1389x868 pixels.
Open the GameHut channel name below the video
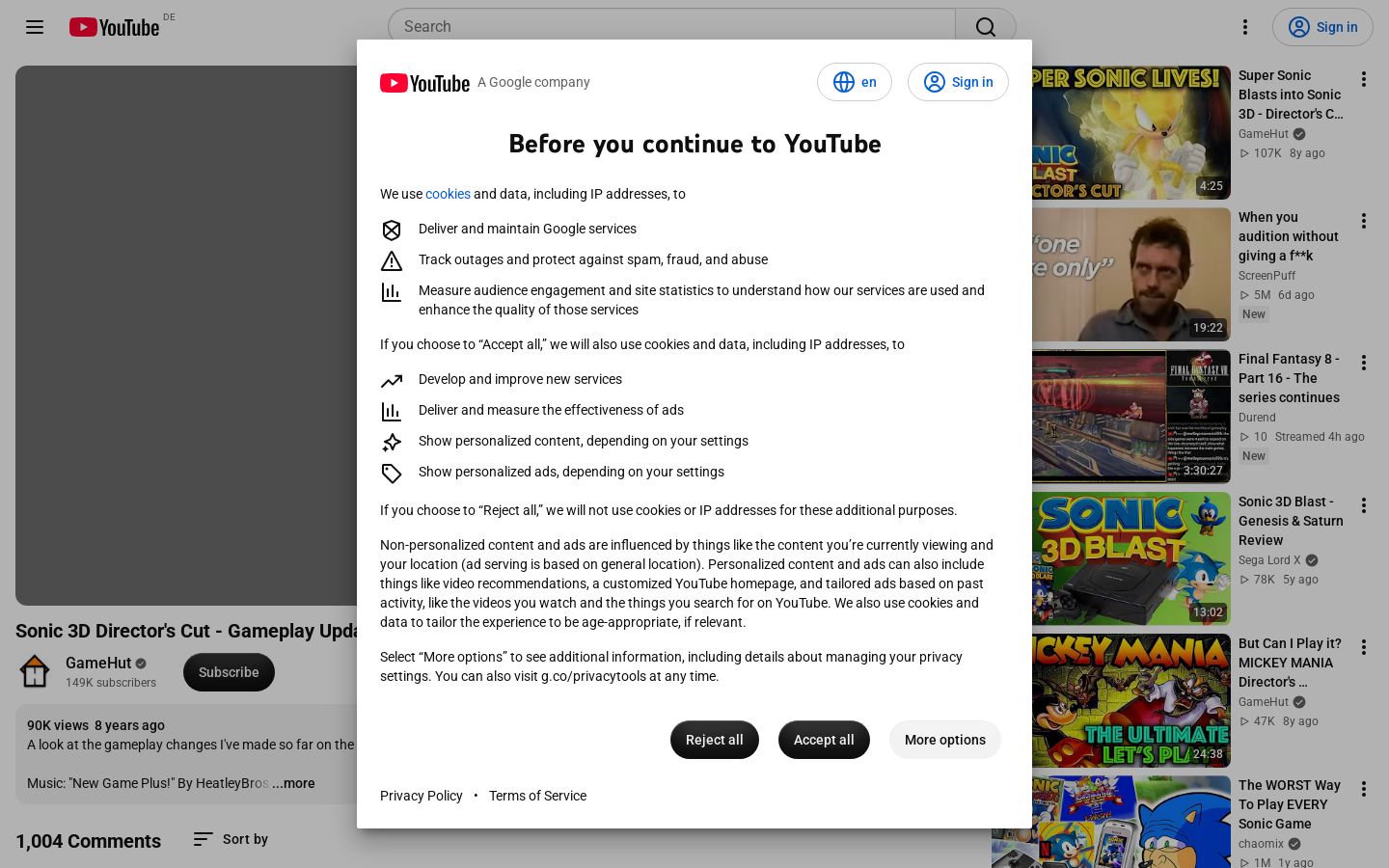pyautogui.click(x=98, y=663)
